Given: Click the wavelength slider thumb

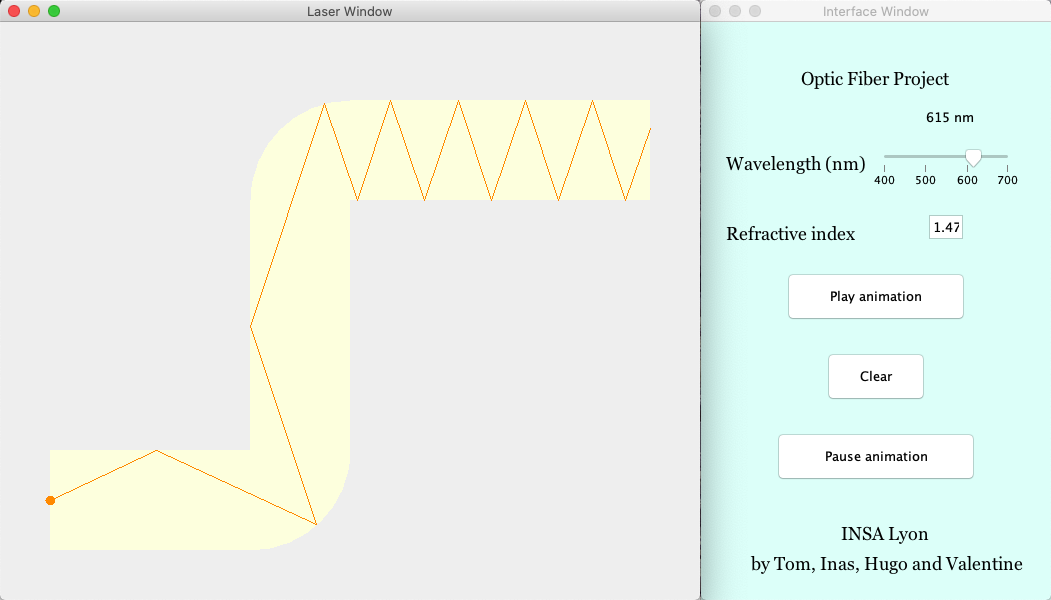Looking at the screenshot, I should (973, 158).
